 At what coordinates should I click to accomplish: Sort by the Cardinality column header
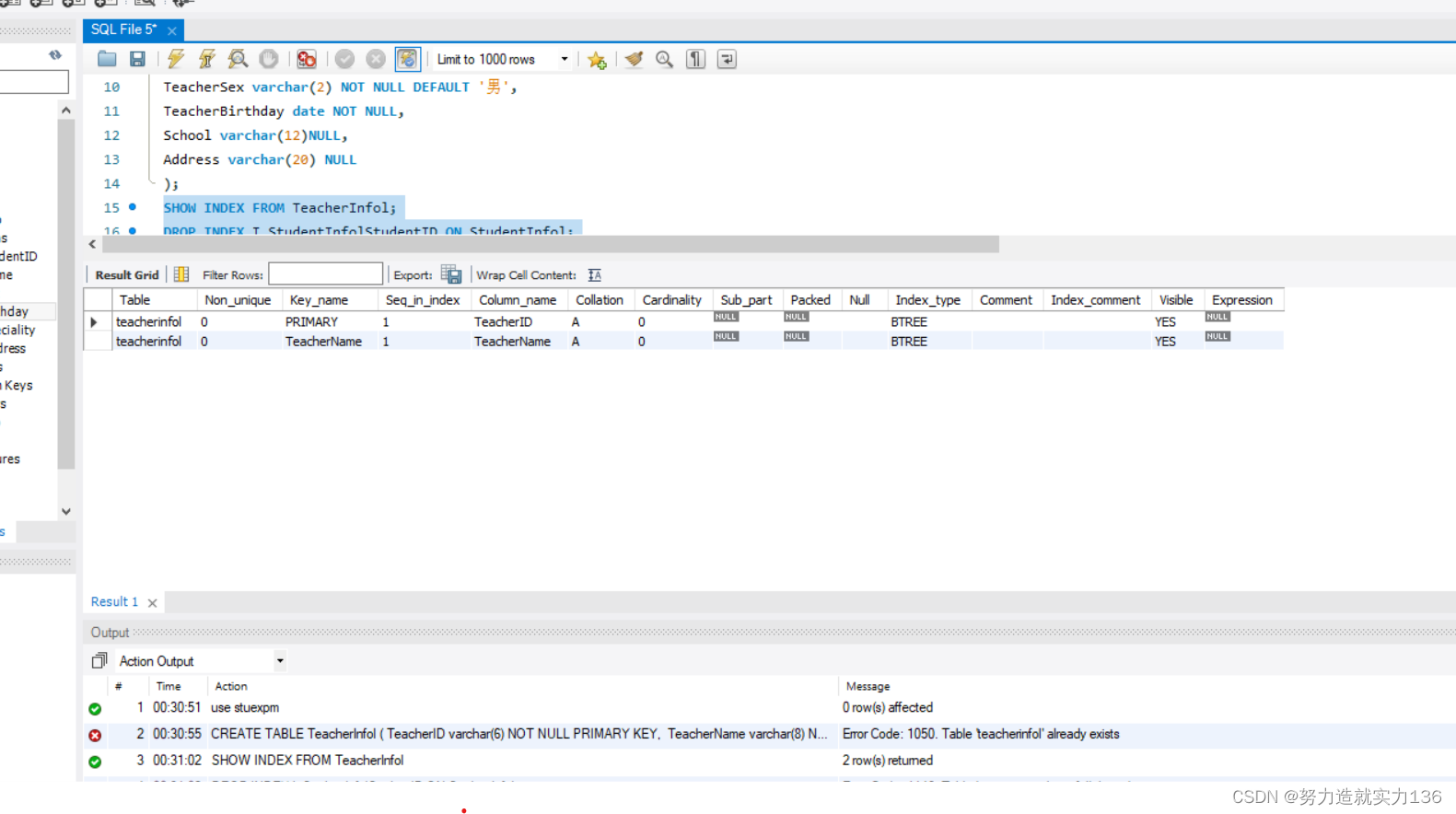[x=672, y=300]
